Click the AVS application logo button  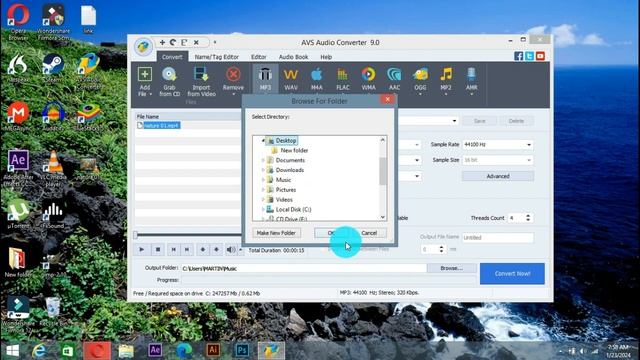coord(143,47)
